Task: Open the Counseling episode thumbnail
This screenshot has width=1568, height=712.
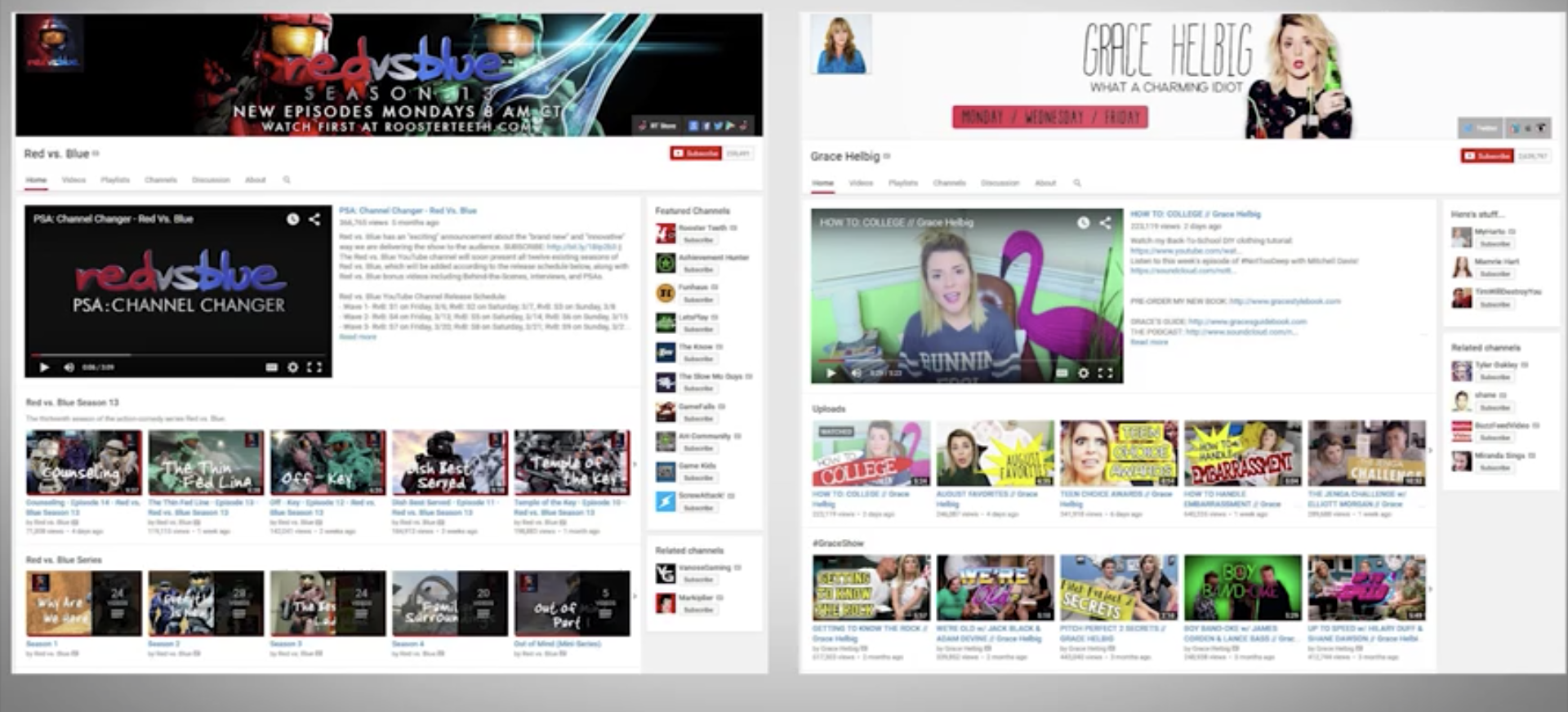Action: click(83, 463)
